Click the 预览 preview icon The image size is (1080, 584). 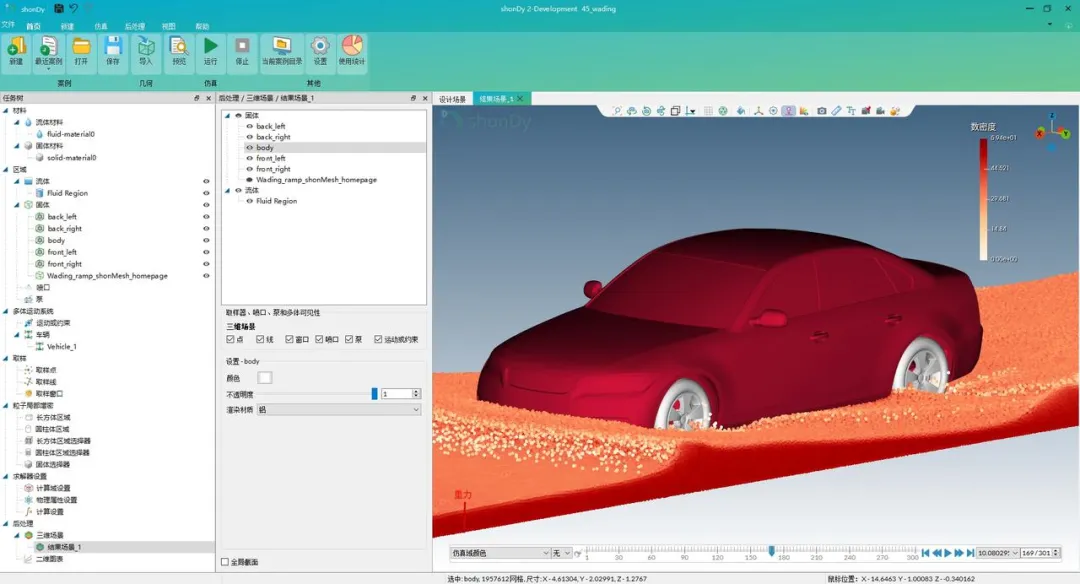(178, 52)
